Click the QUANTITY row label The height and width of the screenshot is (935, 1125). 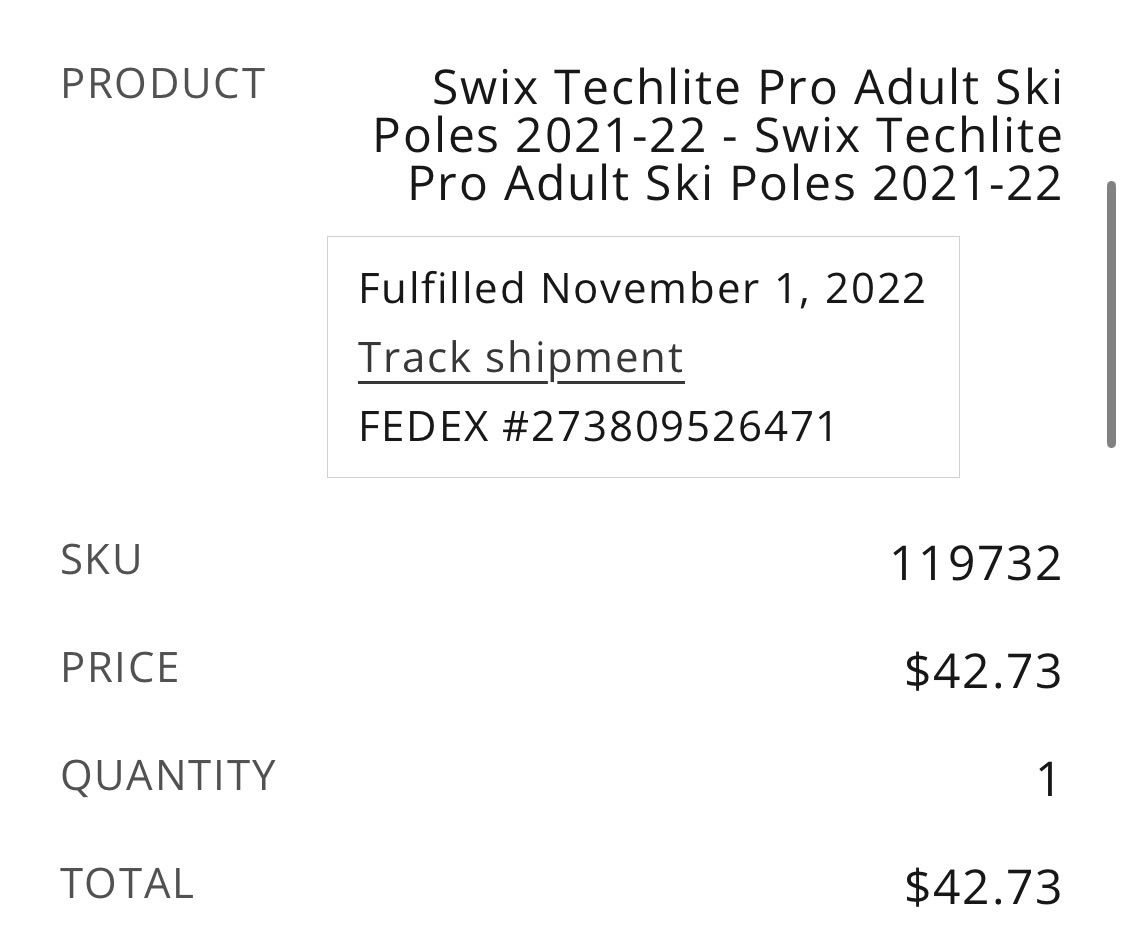(168, 776)
